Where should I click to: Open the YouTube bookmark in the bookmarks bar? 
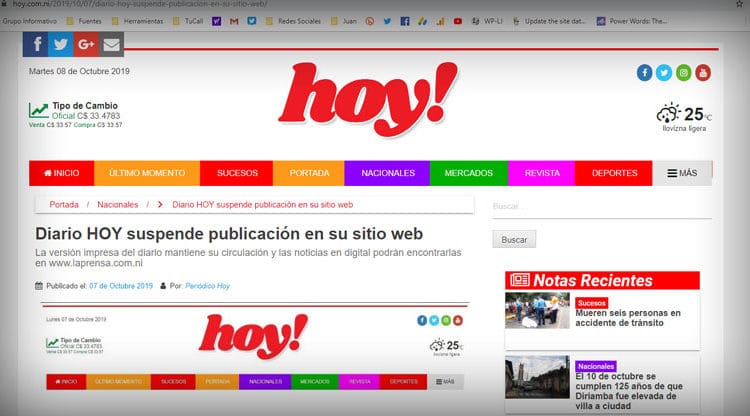coord(458,21)
